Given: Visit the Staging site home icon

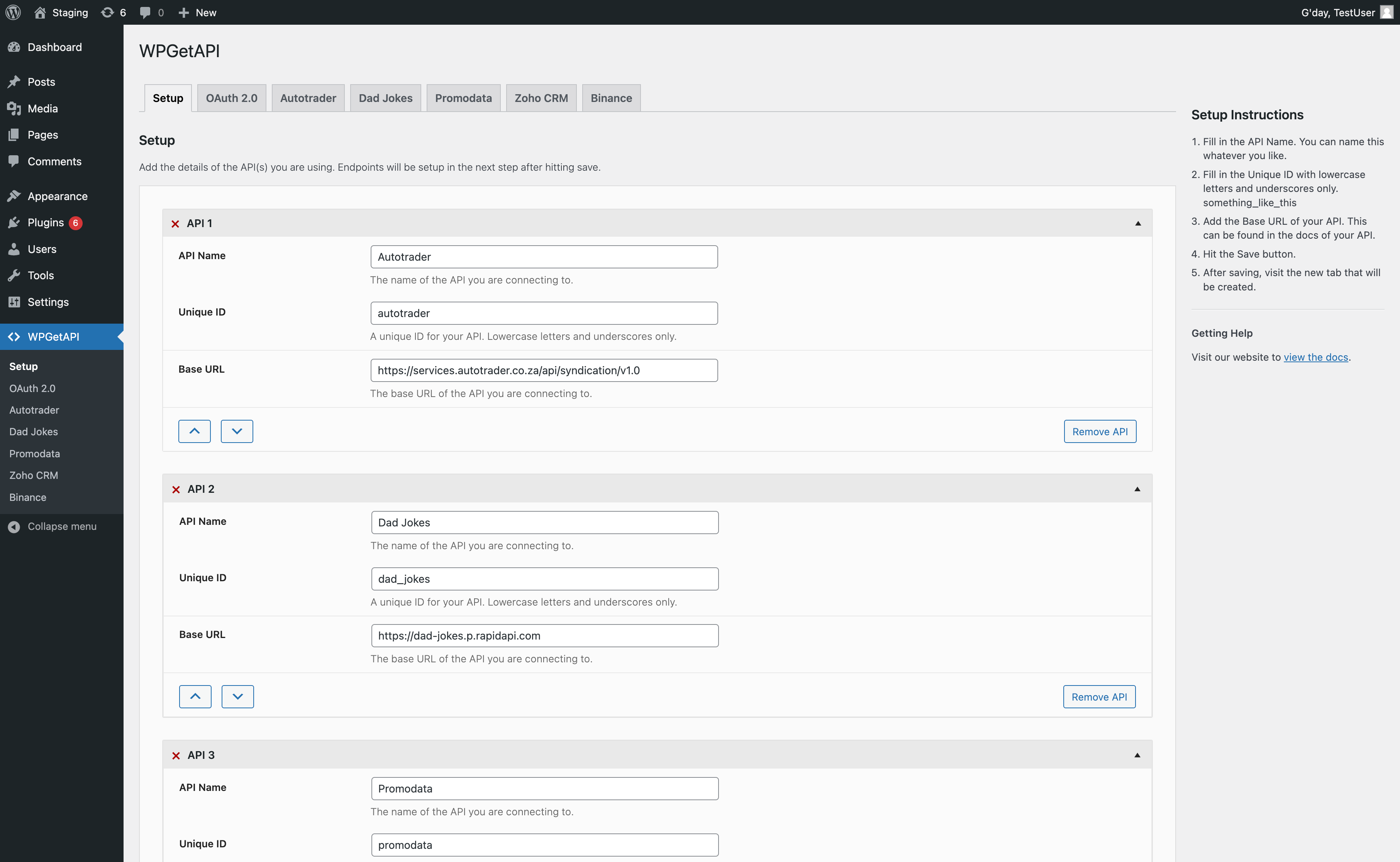Looking at the screenshot, I should coord(40,12).
